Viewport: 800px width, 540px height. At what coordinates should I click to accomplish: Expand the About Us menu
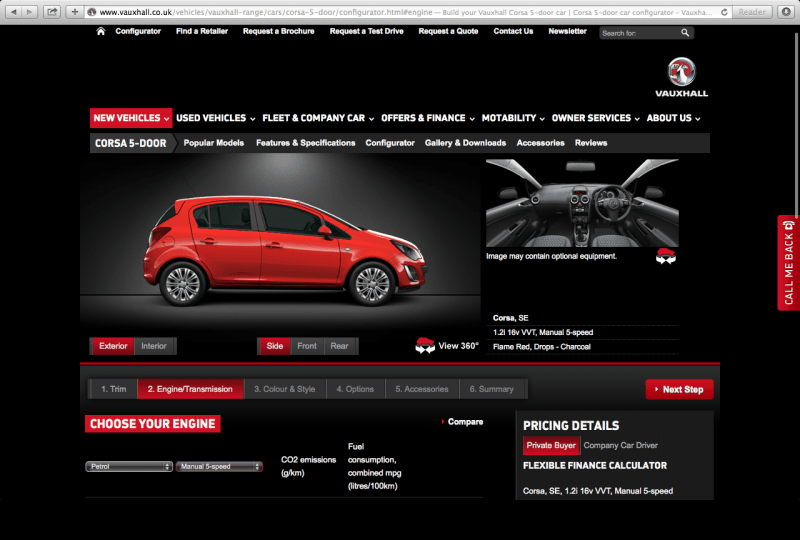(x=673, y=118)
